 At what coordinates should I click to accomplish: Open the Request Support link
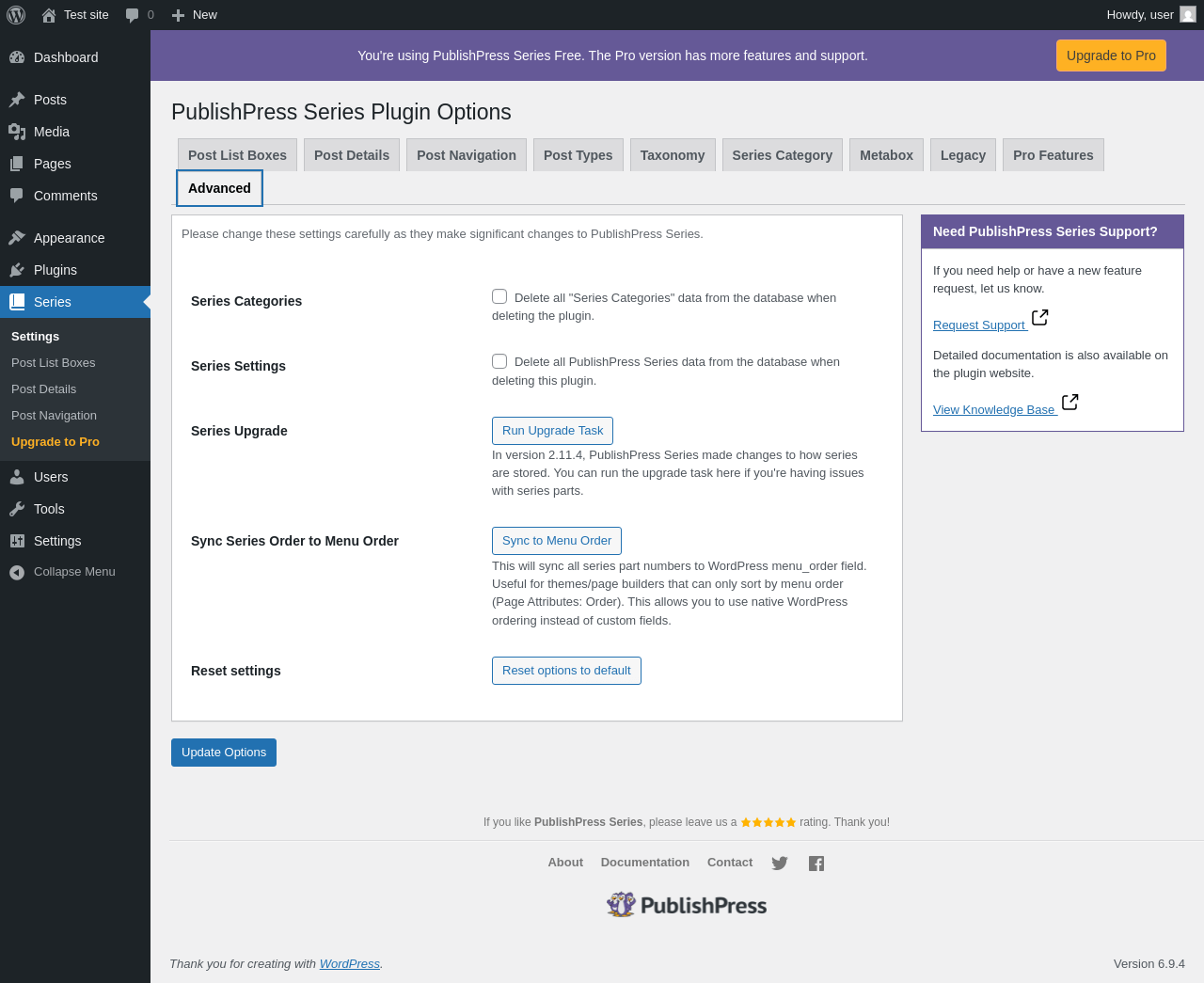coord(979,325)
